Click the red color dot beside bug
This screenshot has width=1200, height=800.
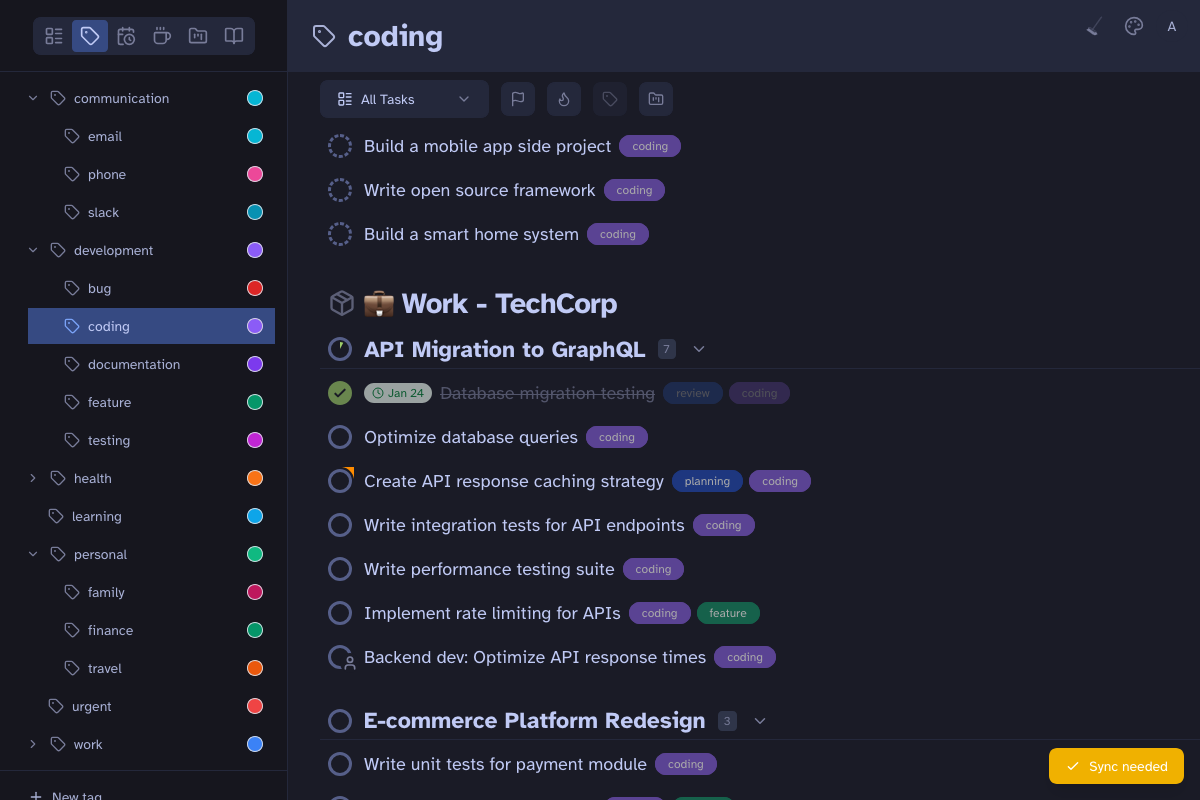(255, 288)
